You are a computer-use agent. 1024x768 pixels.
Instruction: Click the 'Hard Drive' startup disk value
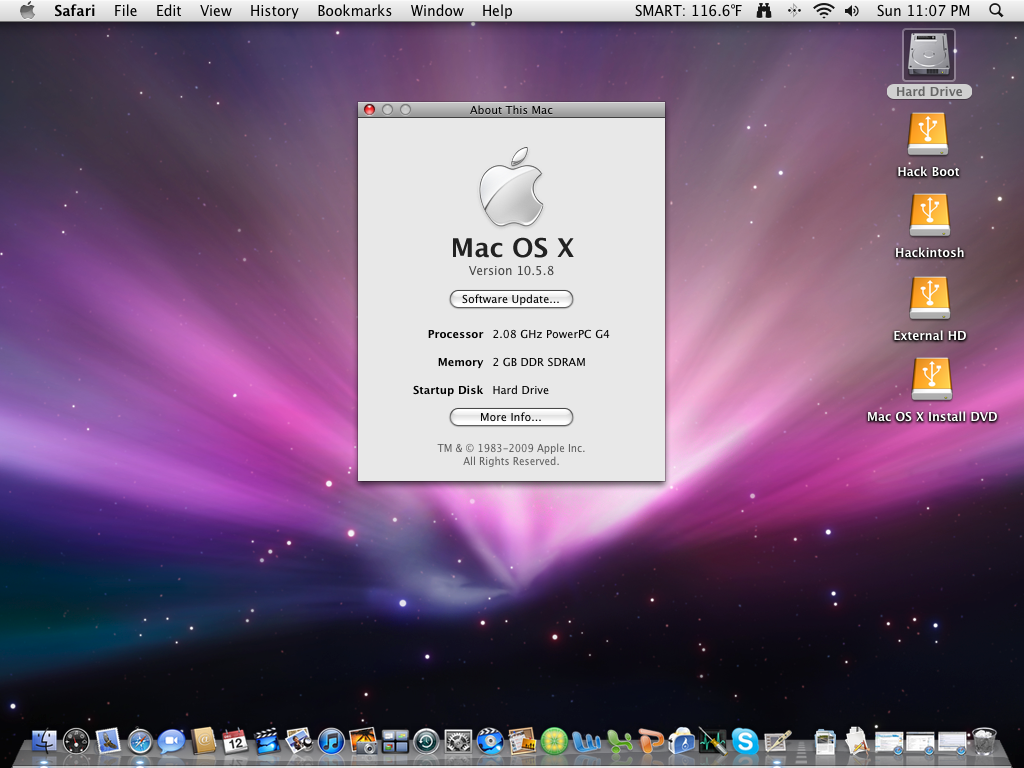point(520,390)
